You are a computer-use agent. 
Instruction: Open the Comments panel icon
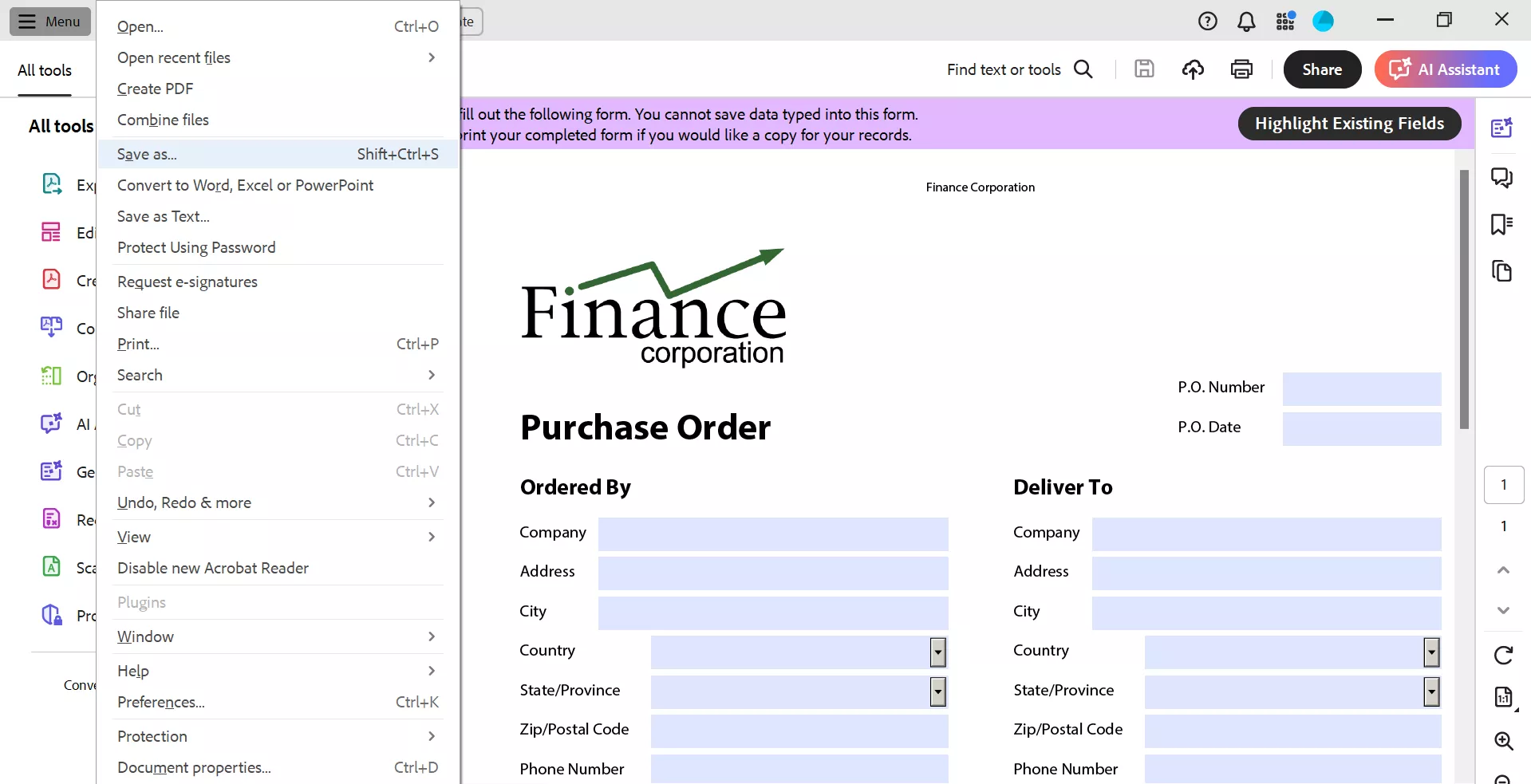click(x=1503, y=178)
